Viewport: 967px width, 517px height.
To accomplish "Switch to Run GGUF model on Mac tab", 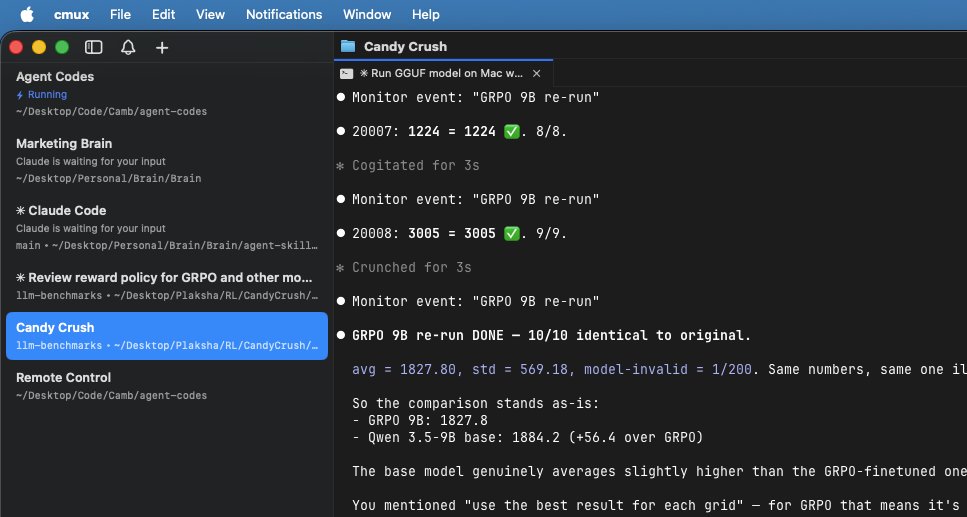I will coord(443,73).
